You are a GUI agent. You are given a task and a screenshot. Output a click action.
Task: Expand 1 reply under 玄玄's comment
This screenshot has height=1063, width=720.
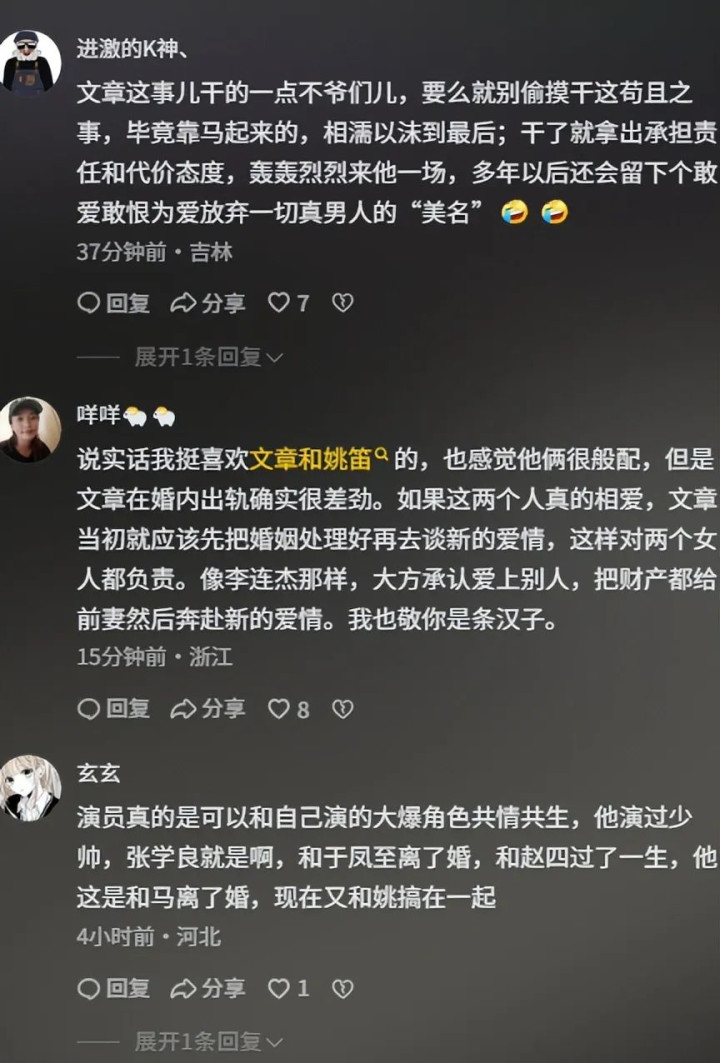[x=208, y=1041]
